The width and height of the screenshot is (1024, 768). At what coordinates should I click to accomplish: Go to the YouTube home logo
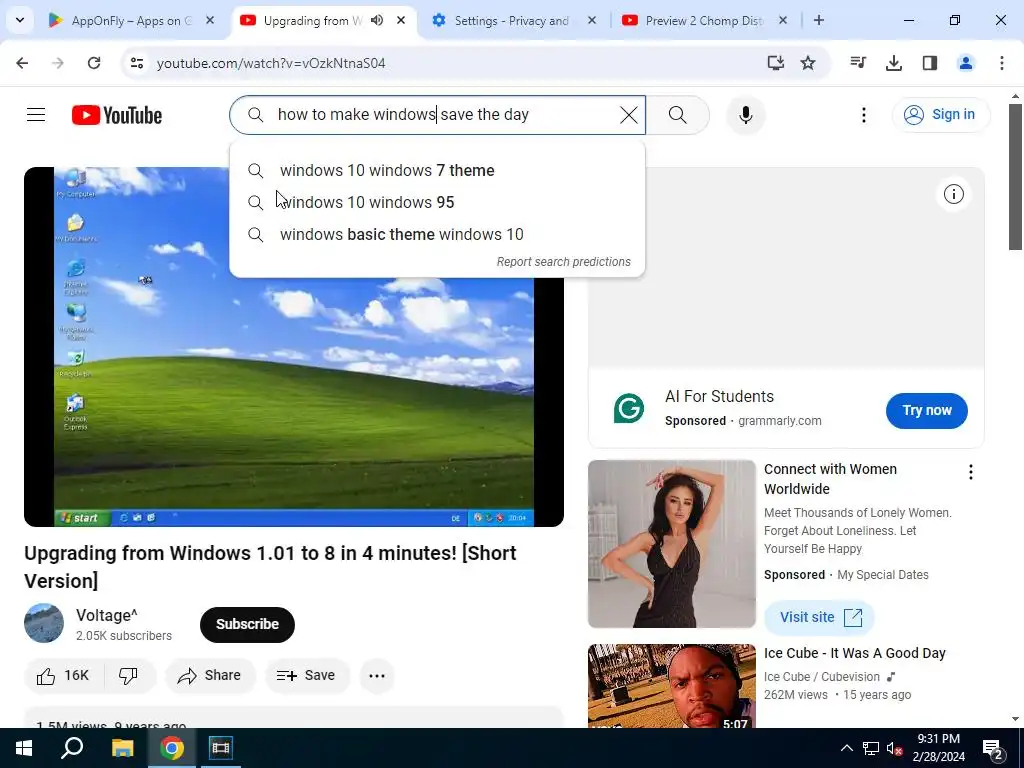pos(117,115)
